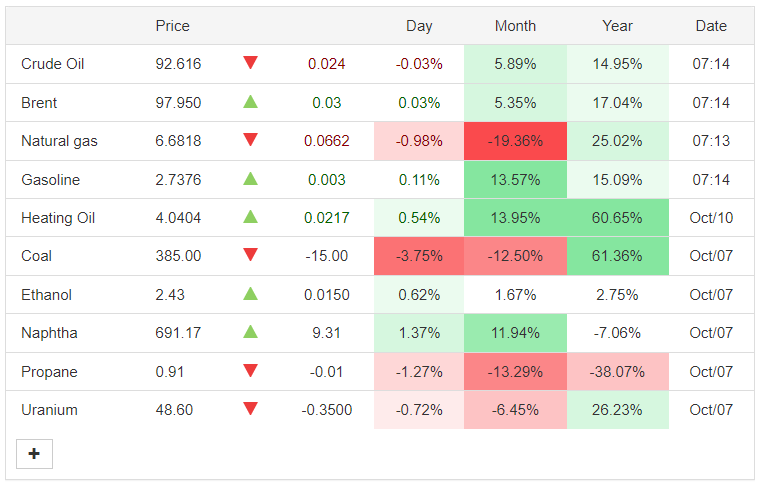The width and height of the screenshot is (764, 489).
Task: Click Naphtha change value 9.31
Action: (x=326, y=333)
